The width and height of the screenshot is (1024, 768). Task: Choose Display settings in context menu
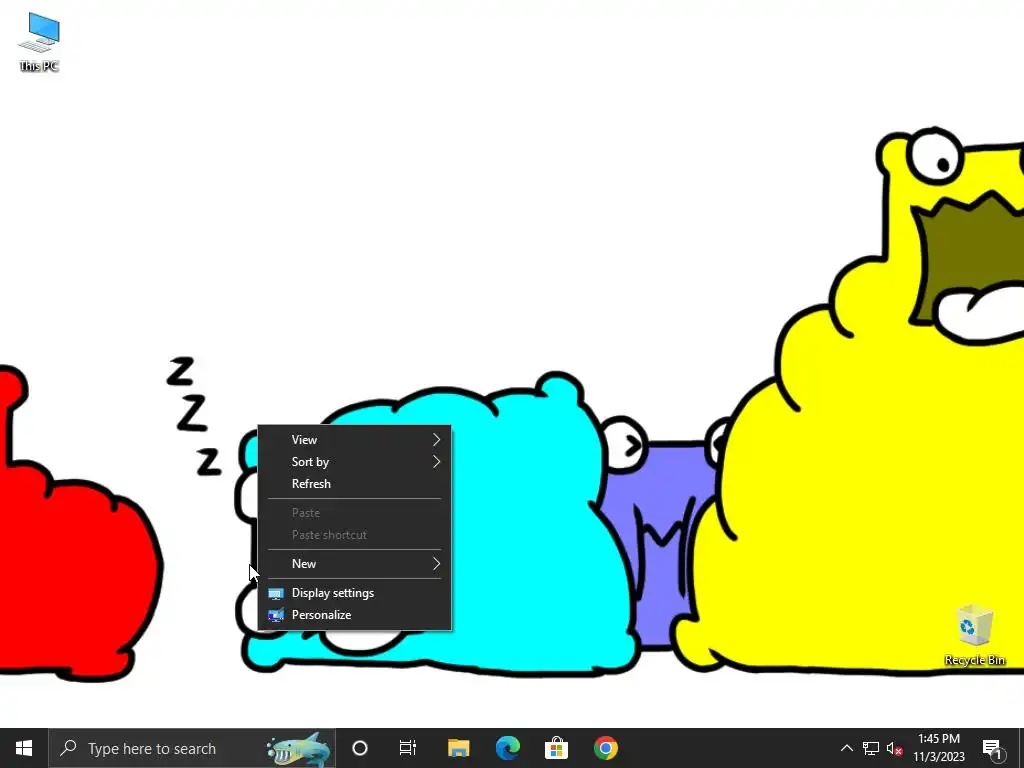click(355, 593)
